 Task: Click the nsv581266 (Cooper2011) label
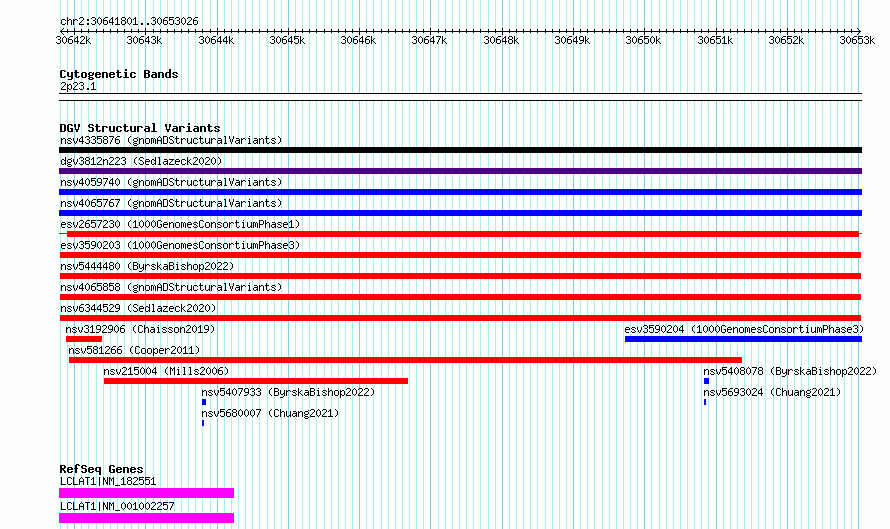134,350
